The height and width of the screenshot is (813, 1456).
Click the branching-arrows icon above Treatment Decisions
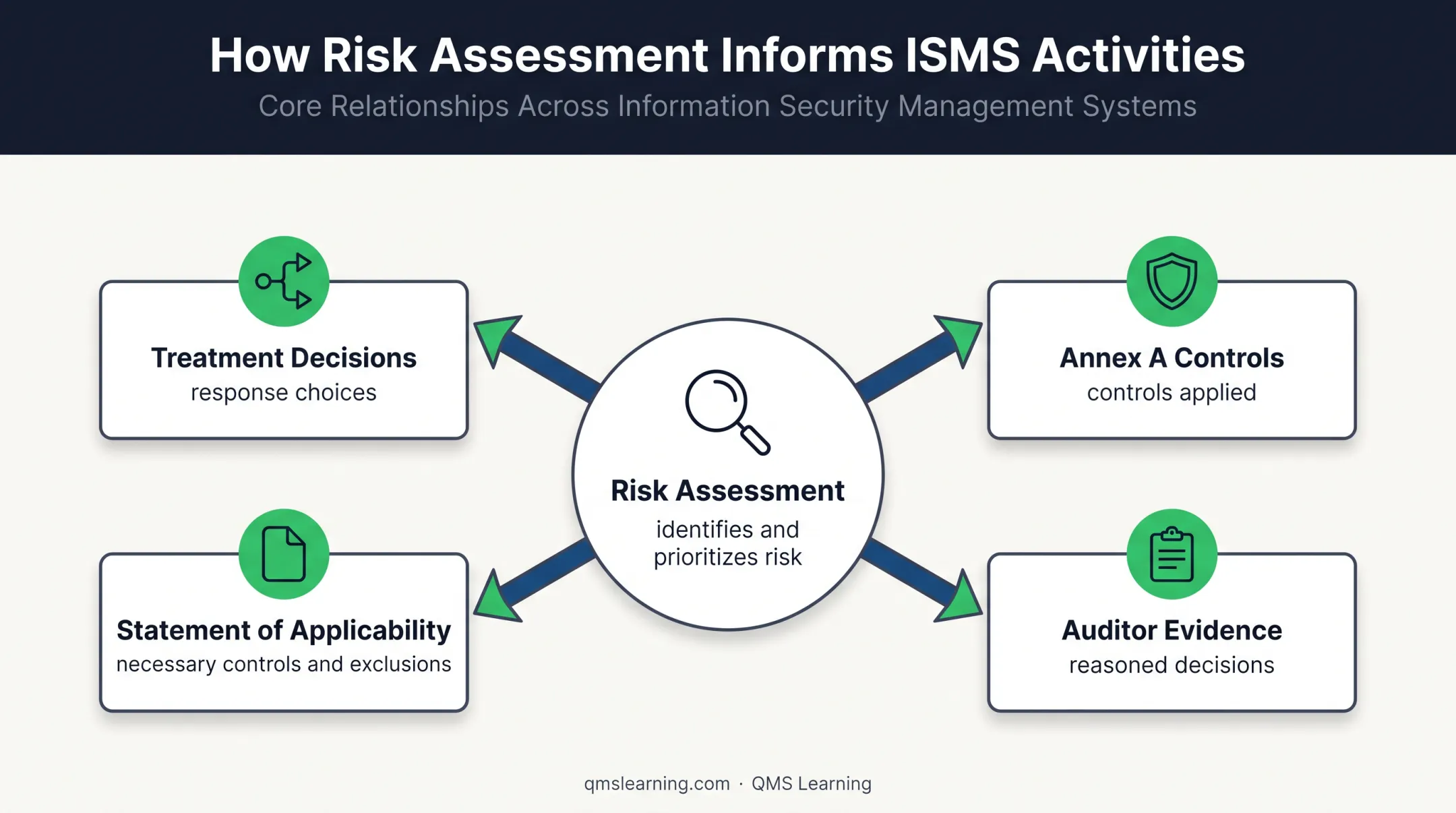(284, 281)
